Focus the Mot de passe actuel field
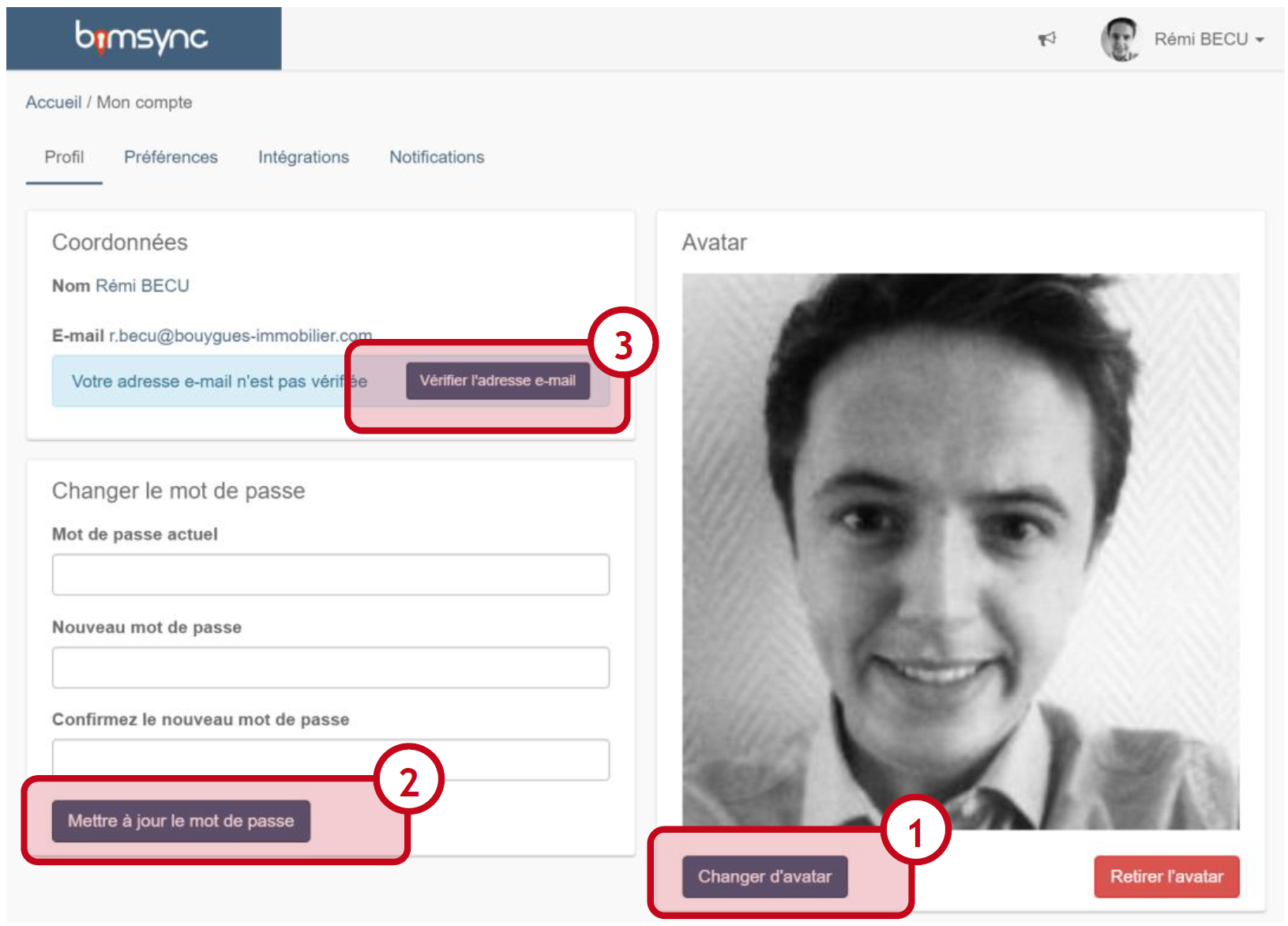1288x926 pixels. [x=330, y=574]
